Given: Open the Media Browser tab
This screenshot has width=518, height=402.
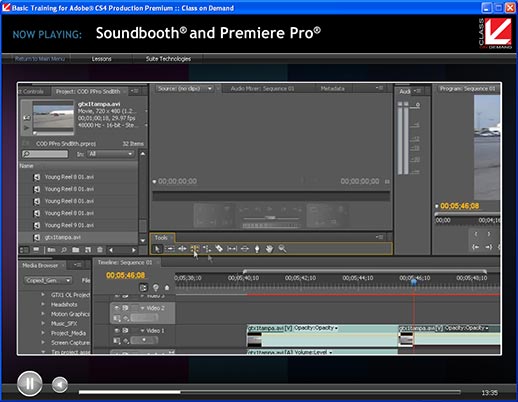Looking at the screenshot, I should pos(40,265).
